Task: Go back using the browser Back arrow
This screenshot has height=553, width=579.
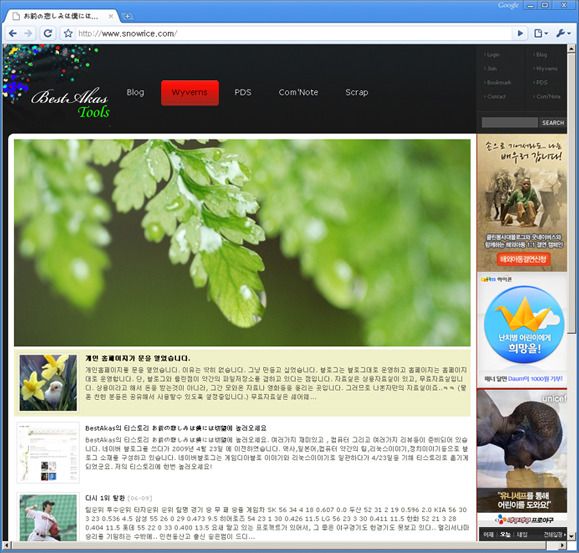Action: (13, 34)
